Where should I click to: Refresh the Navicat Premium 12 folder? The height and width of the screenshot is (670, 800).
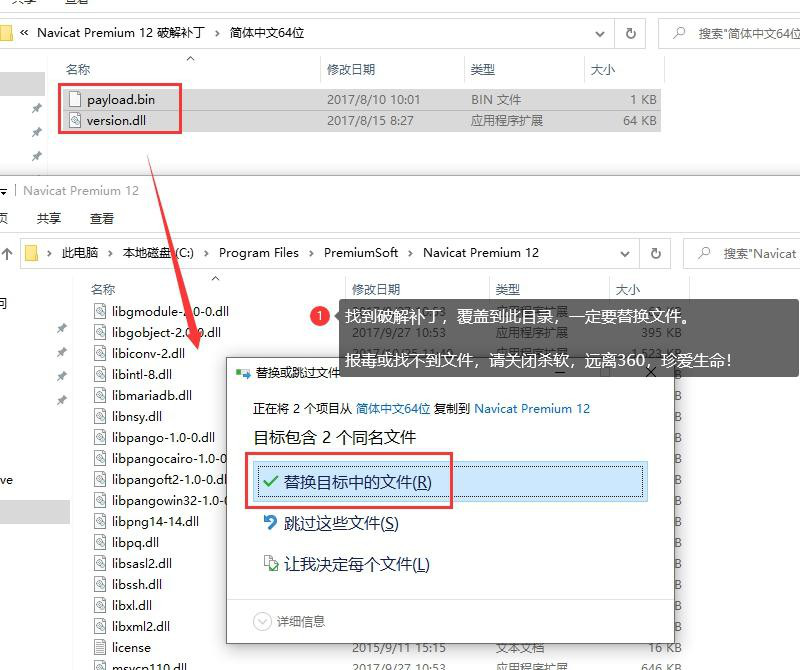click(x=656, y=254)
